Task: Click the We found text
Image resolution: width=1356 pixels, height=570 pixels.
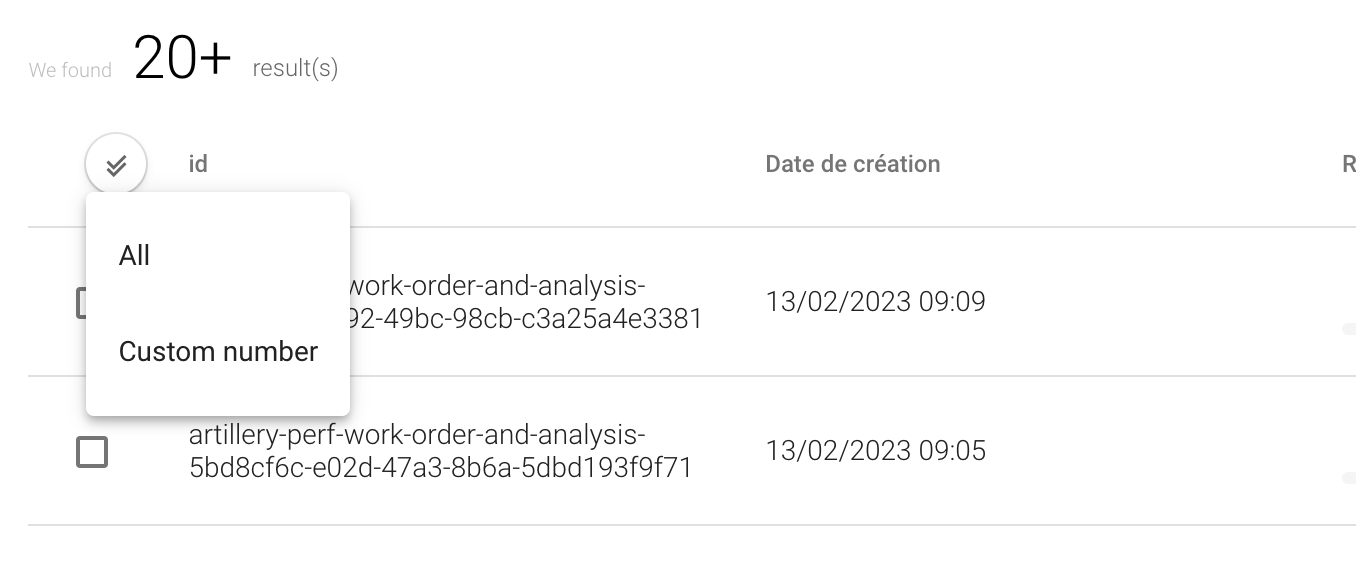Action: [x=70, y=70]
